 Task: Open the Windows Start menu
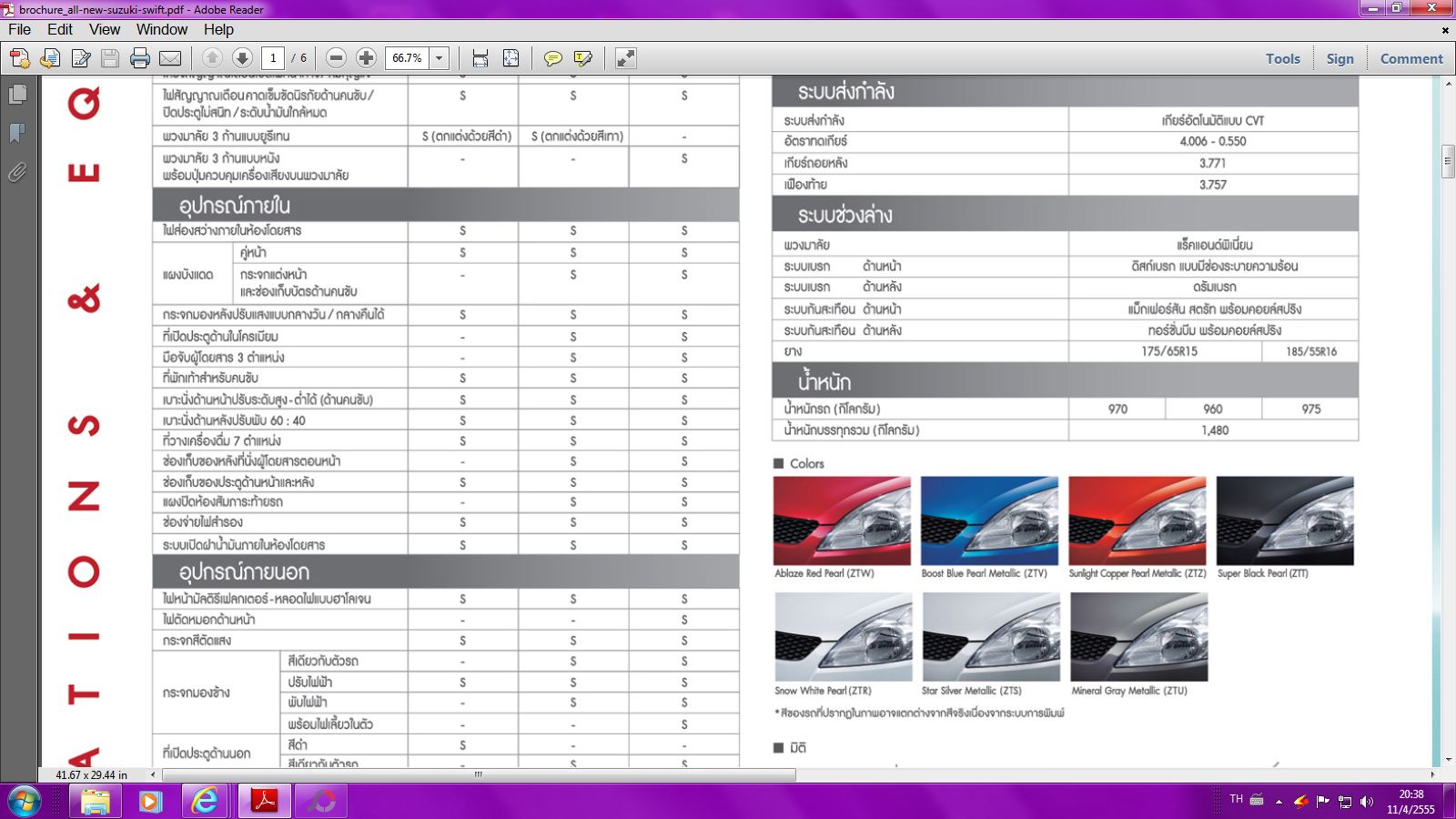(x=24, y=802)
